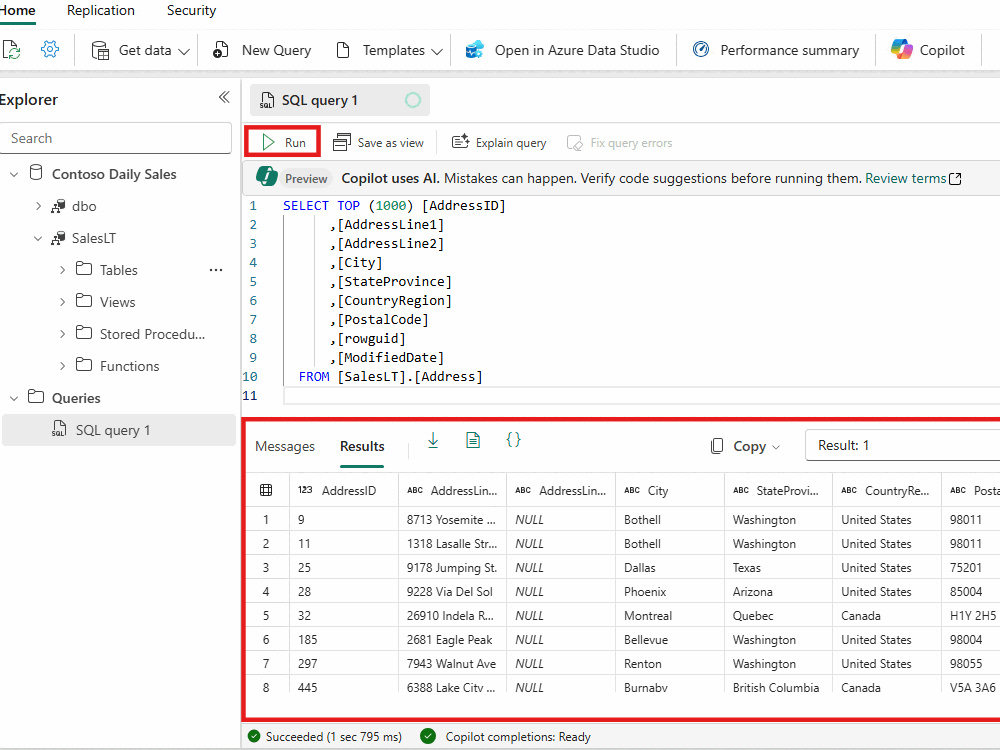Select the 'Arizona' cell
This screenshot has height=750, width=1000.
pos(779,591)
